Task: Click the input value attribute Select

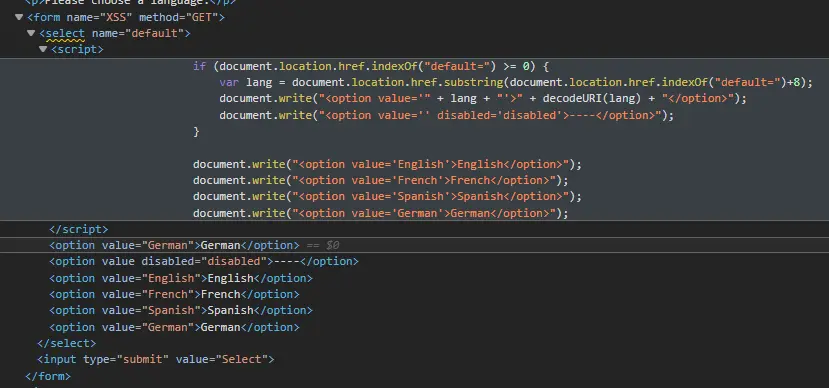Action: pos(242,359)
